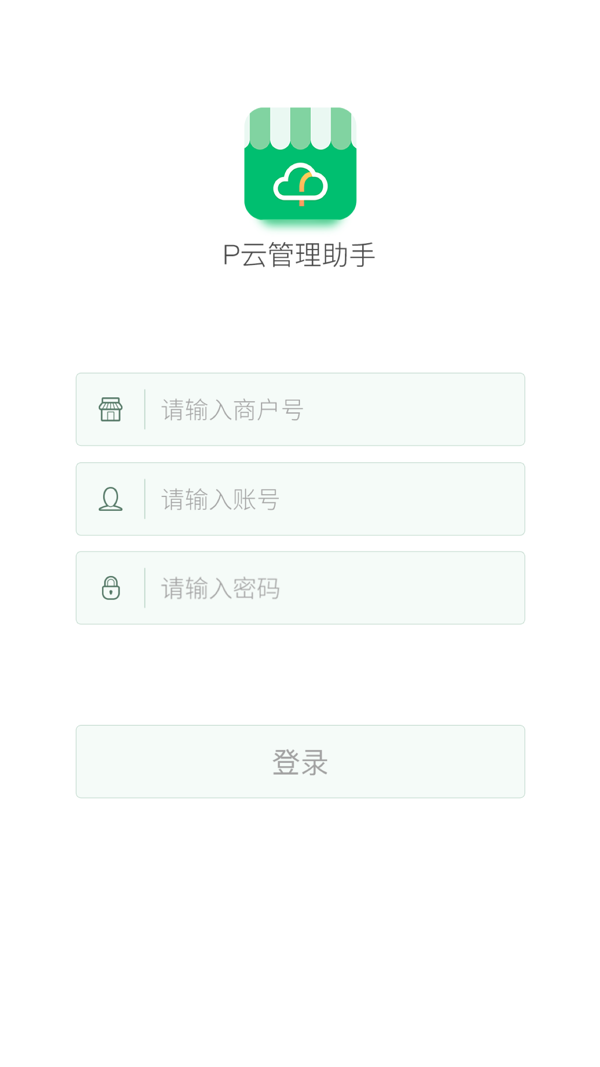Tap the P云管理助手 title text
Viewport: 600px width, 1067px height.
click(x=299, y=255)
